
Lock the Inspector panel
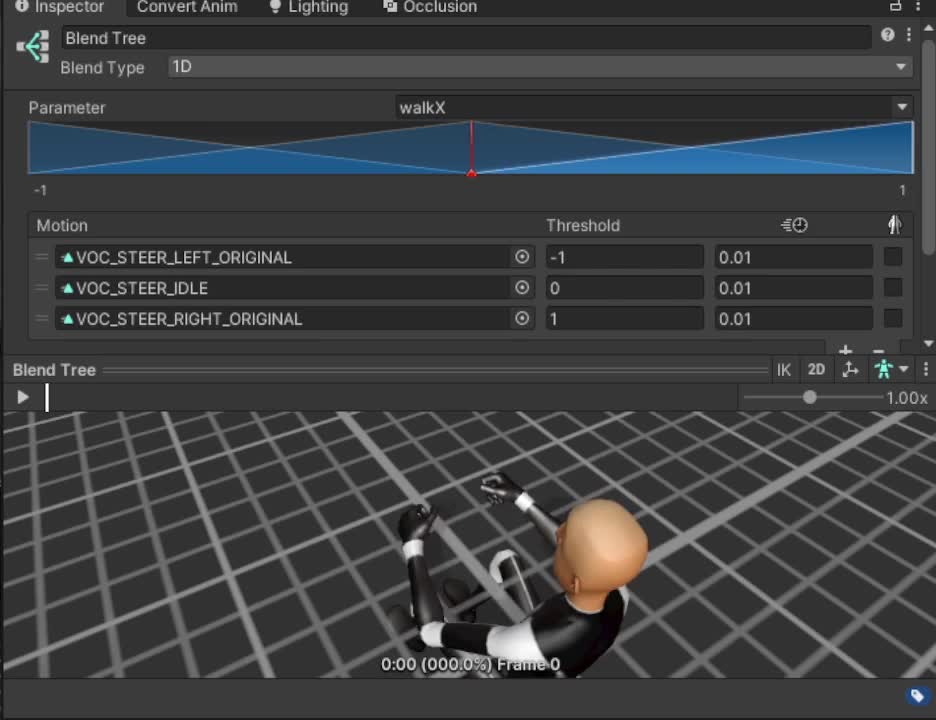point(895,6)
